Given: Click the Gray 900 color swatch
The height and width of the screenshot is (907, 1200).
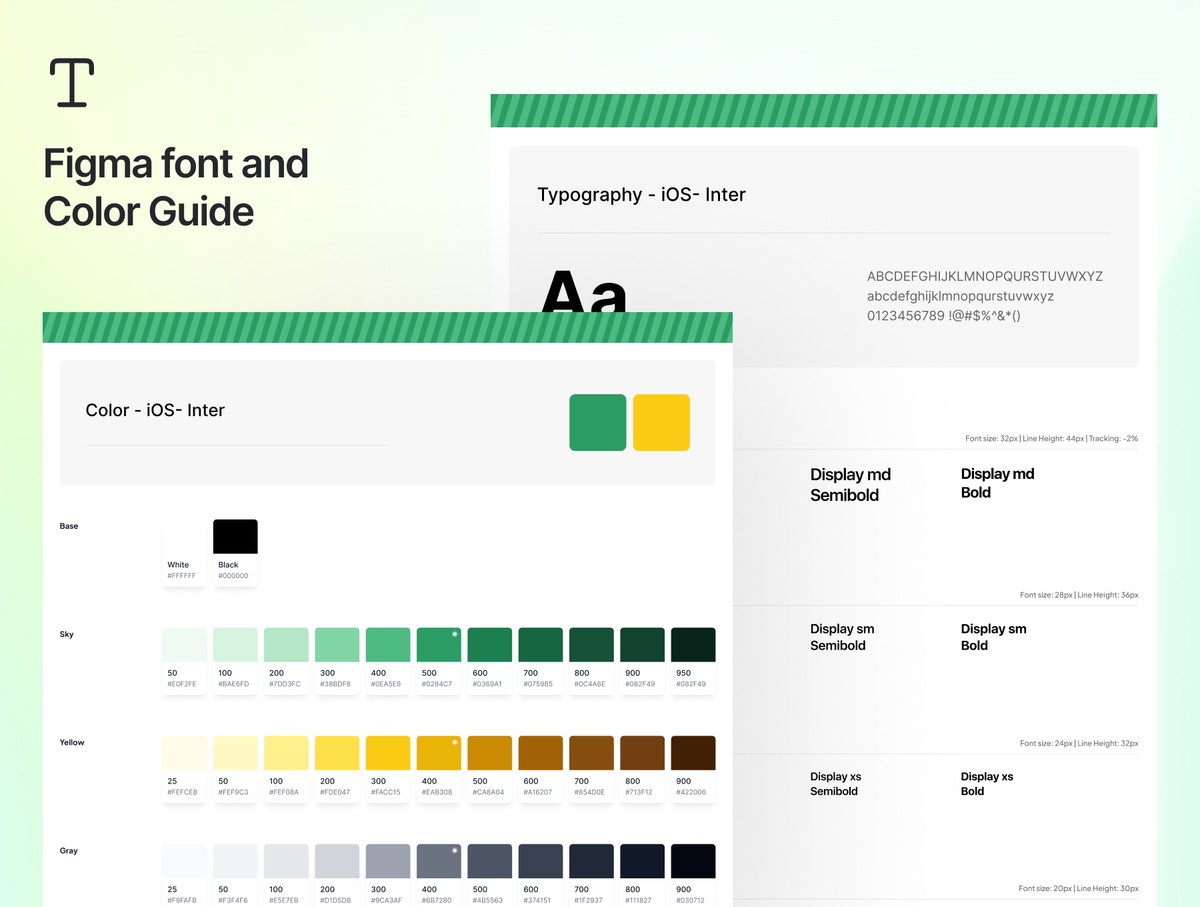Looking at the screenshot, I should tap(693, 861).
